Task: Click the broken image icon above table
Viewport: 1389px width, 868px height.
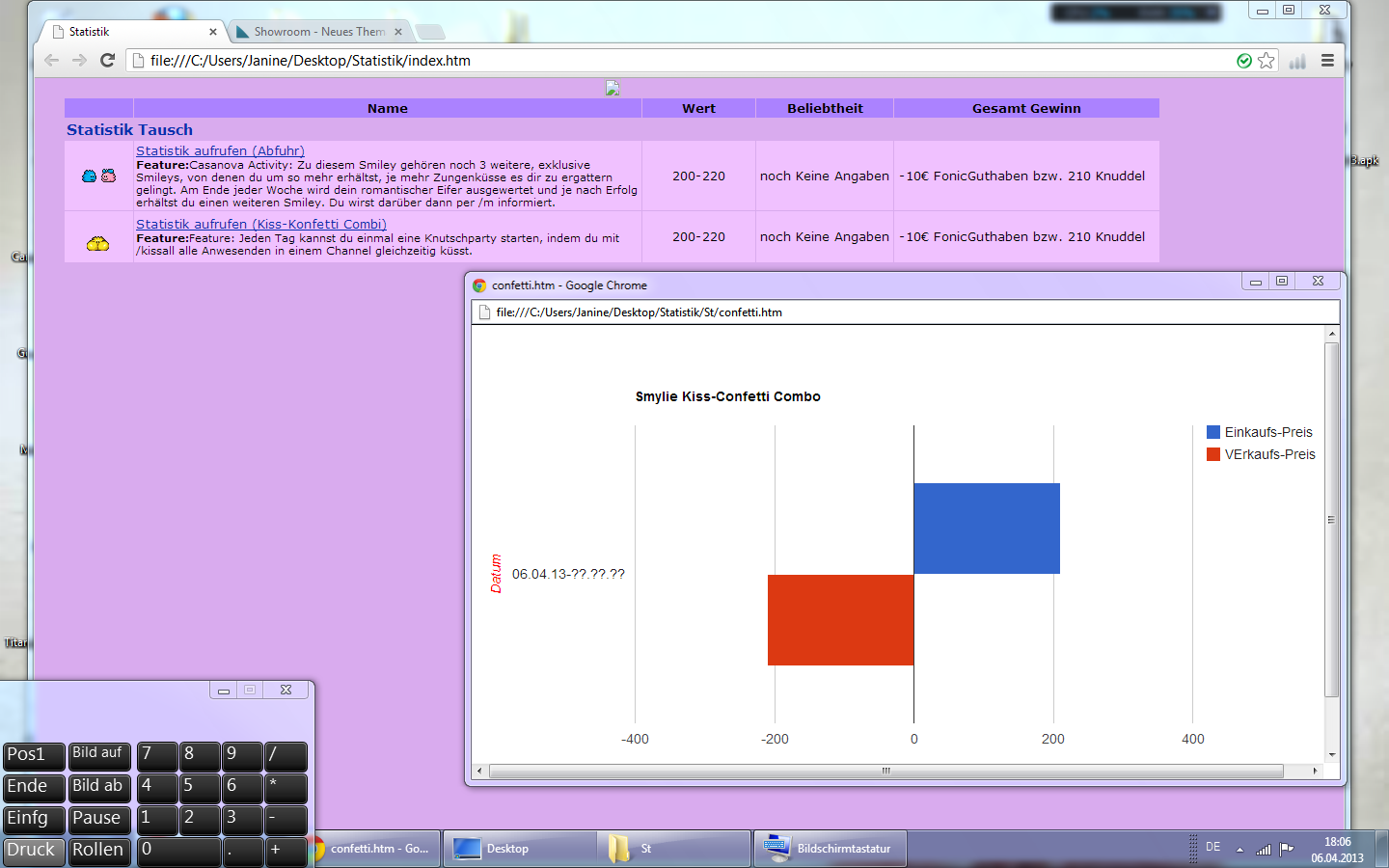Action: pyautogui.click(x=612, y=88)
